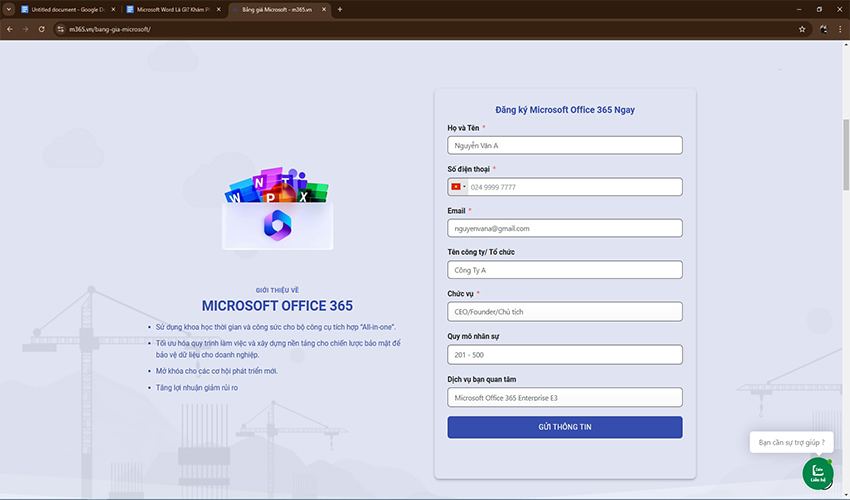Close the Bảng giá Microsoft tab
This screenshot has height=500, width=850.
324,9
